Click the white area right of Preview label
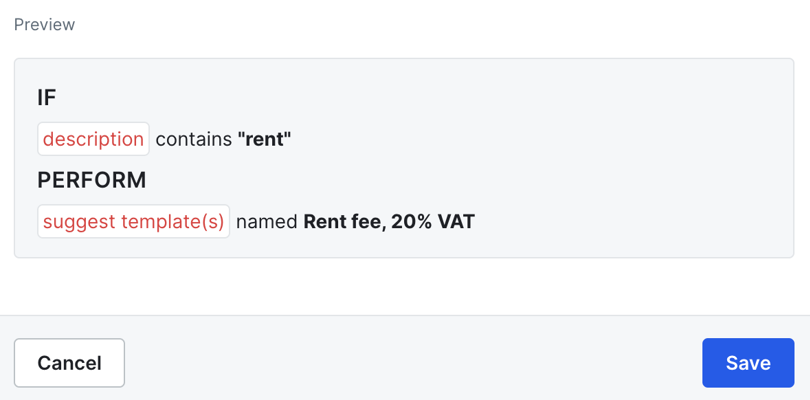The image size is (810, 400). pos(400,24)
